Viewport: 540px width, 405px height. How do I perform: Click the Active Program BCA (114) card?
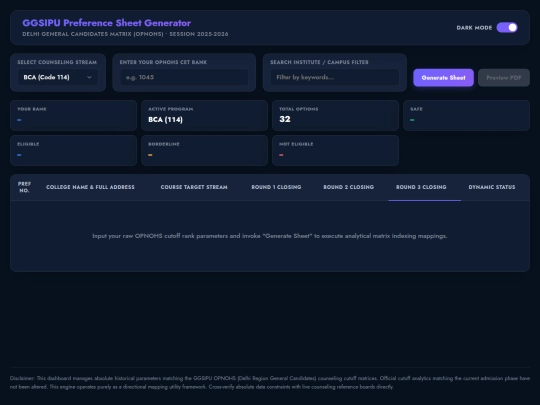click(x=205, y=115)
